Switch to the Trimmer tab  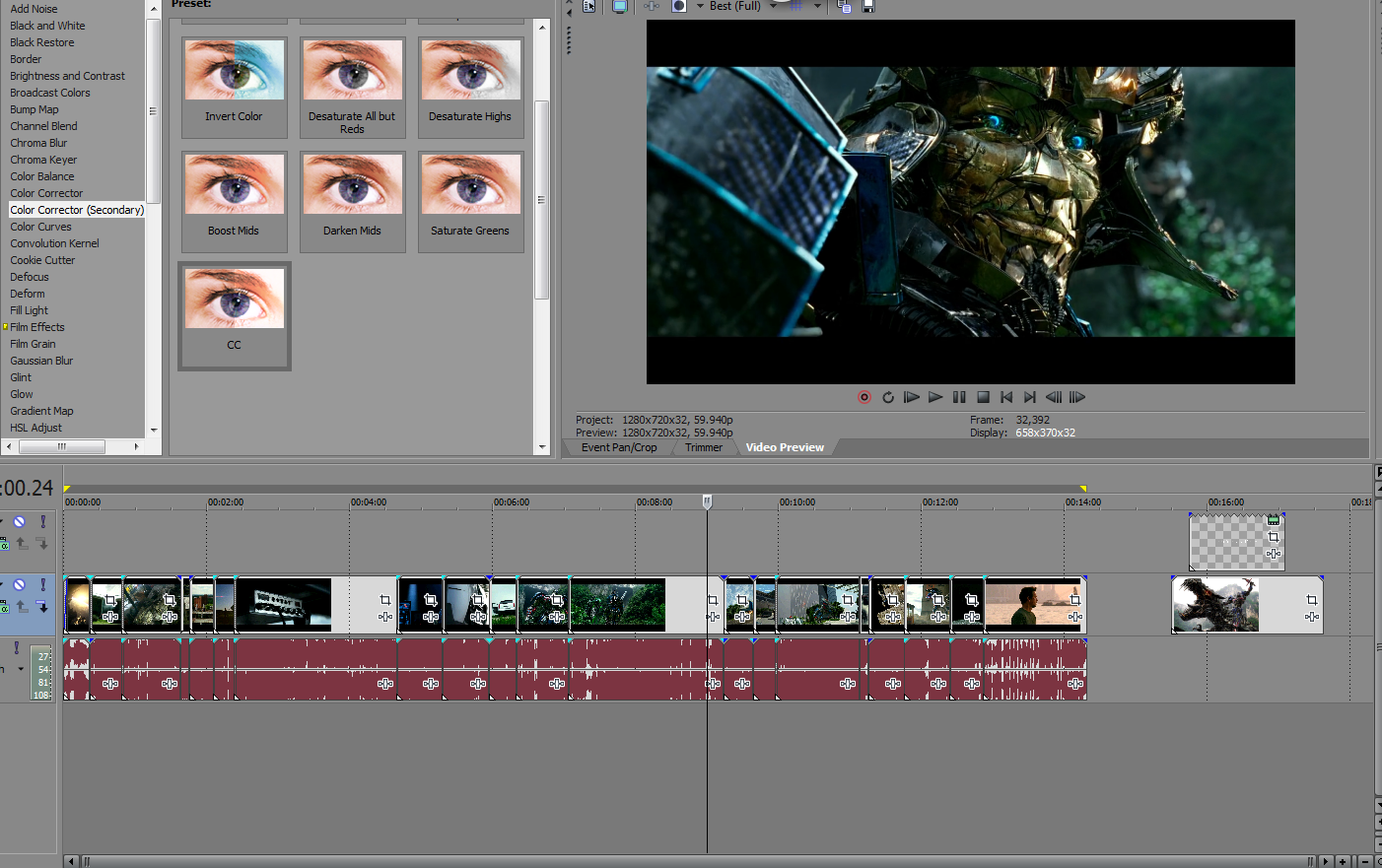pyautogui.click(x=704, y=447)
